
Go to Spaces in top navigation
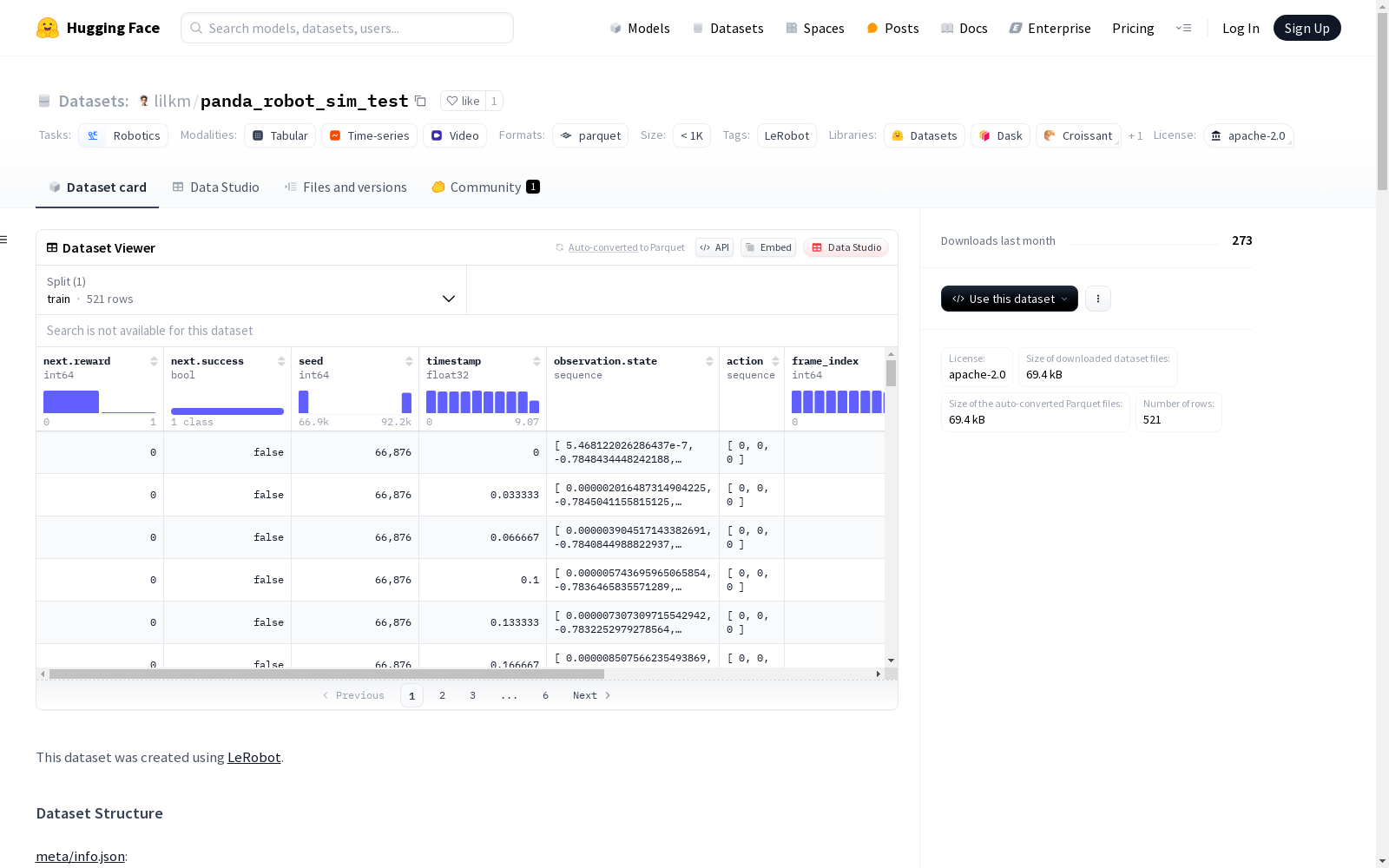(x=815, y=28)
